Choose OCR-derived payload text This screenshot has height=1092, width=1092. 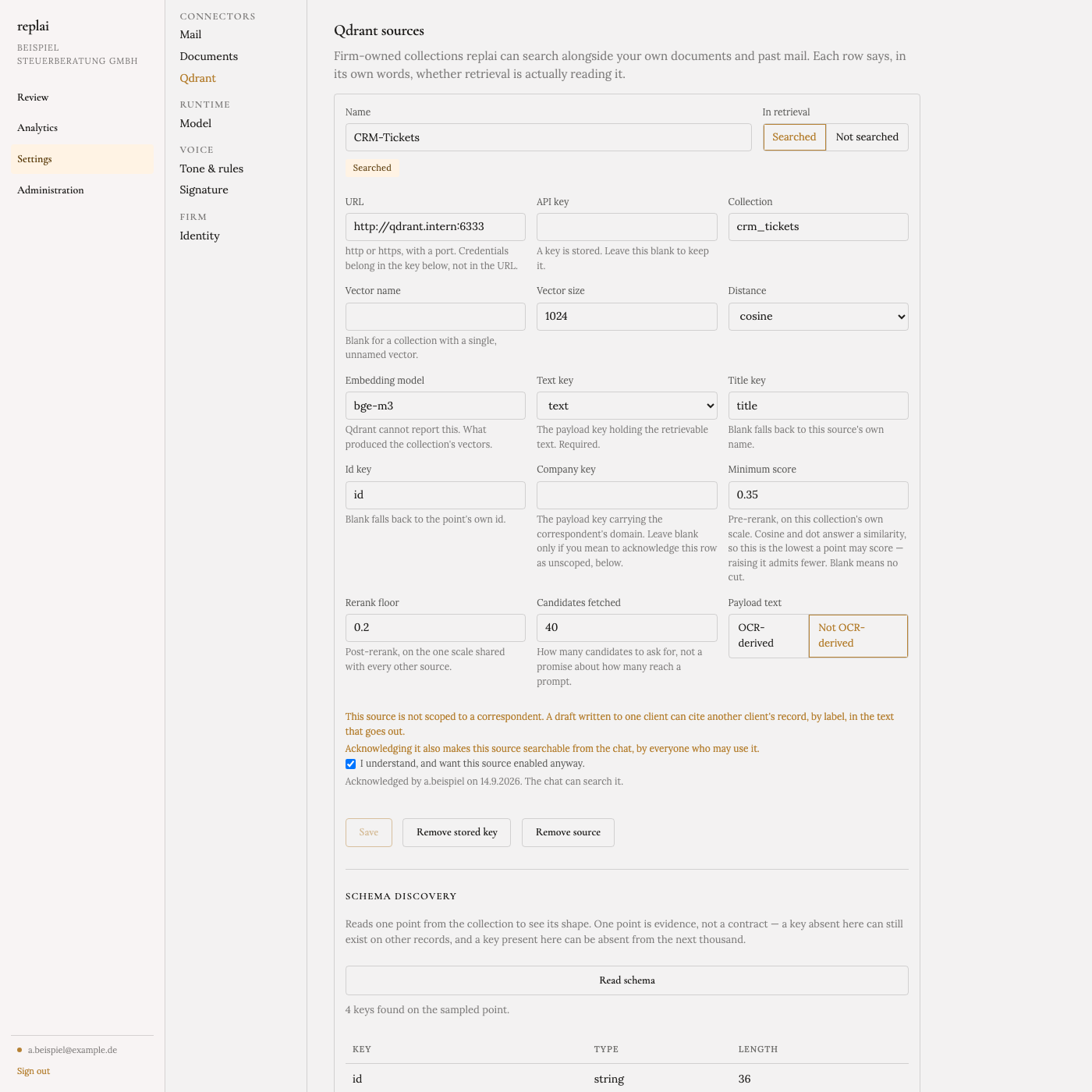pos(768,636)
